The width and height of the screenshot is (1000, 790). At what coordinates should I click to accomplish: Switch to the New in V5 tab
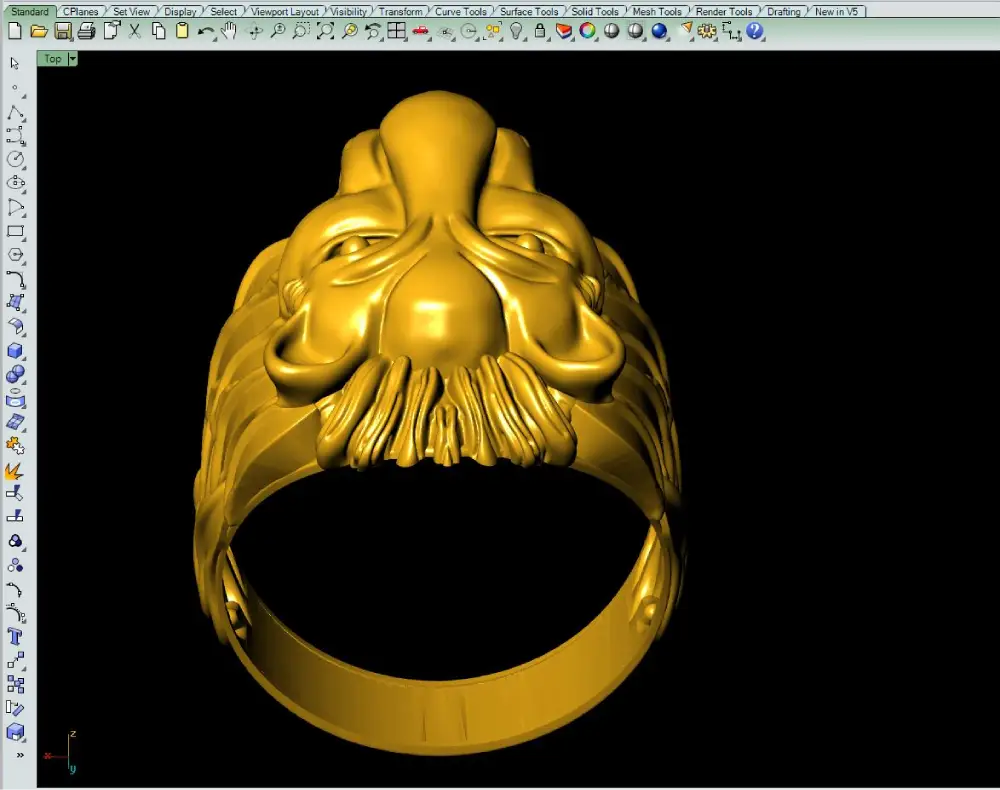tap(836, 11)
